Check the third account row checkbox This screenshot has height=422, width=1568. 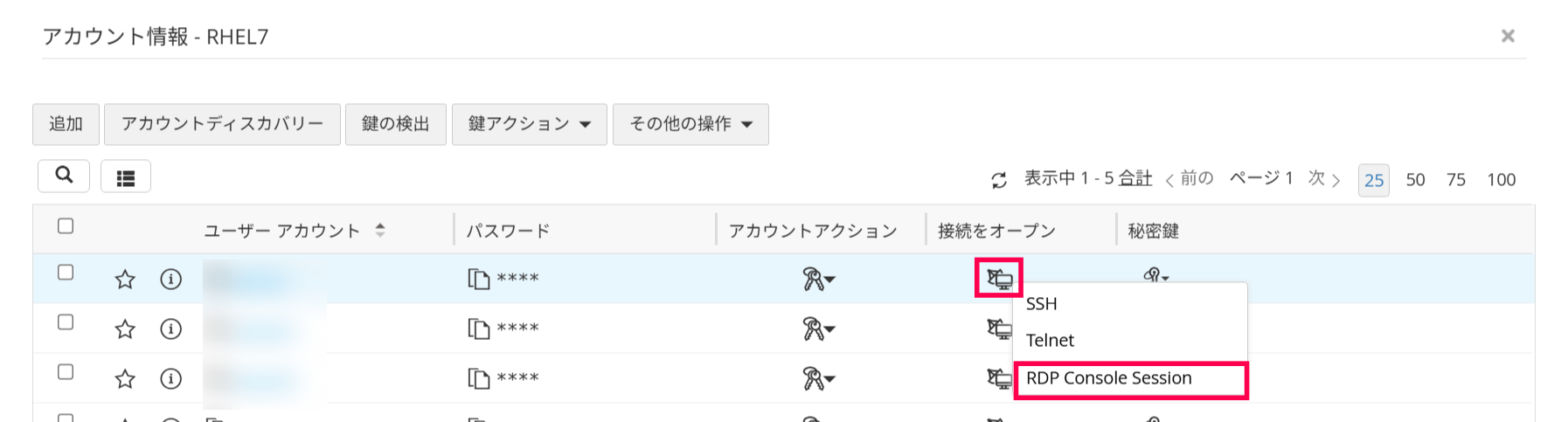66,372
